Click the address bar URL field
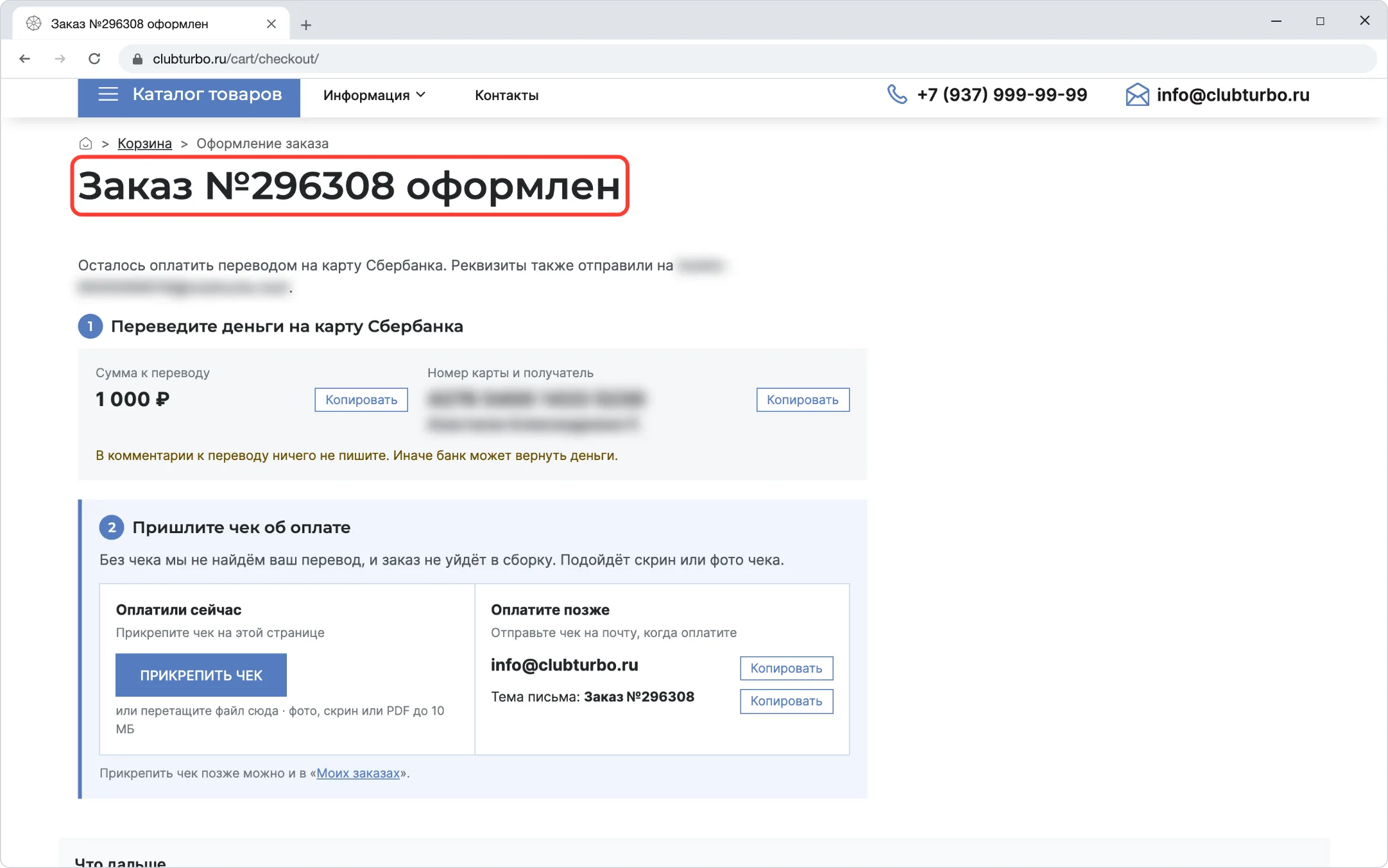The width and height of the screenshot is (1388, 868). (x=748, y=59)
